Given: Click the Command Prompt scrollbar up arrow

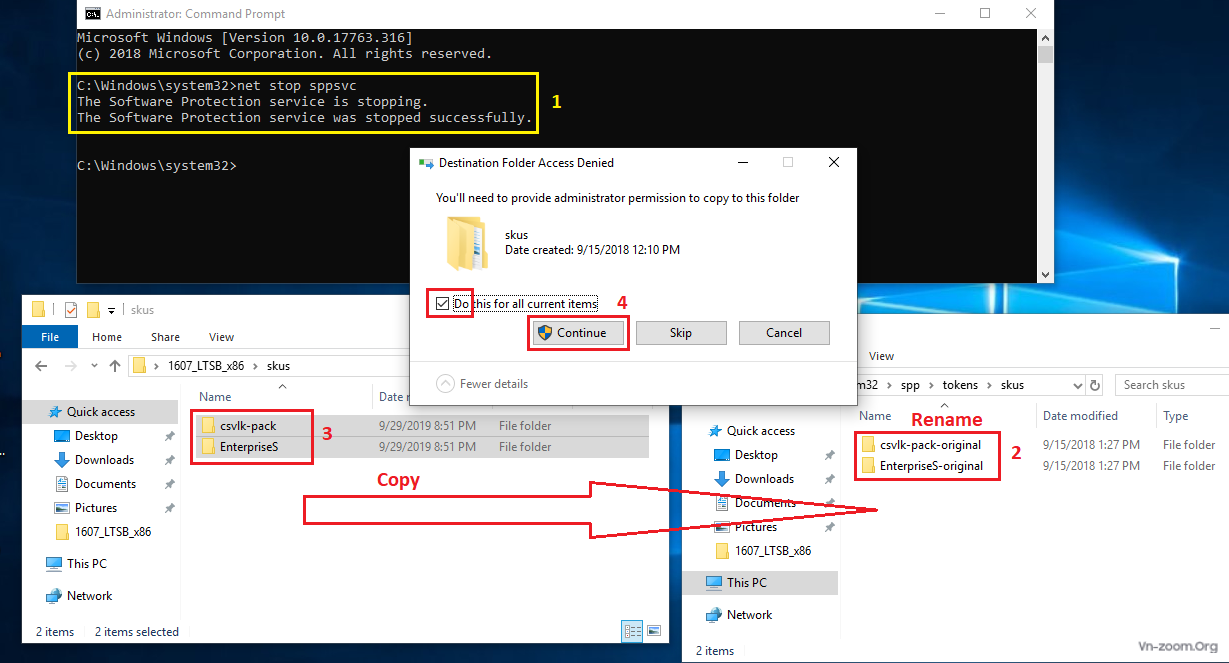Looking at the screenshot, I should click(1045, 36).
